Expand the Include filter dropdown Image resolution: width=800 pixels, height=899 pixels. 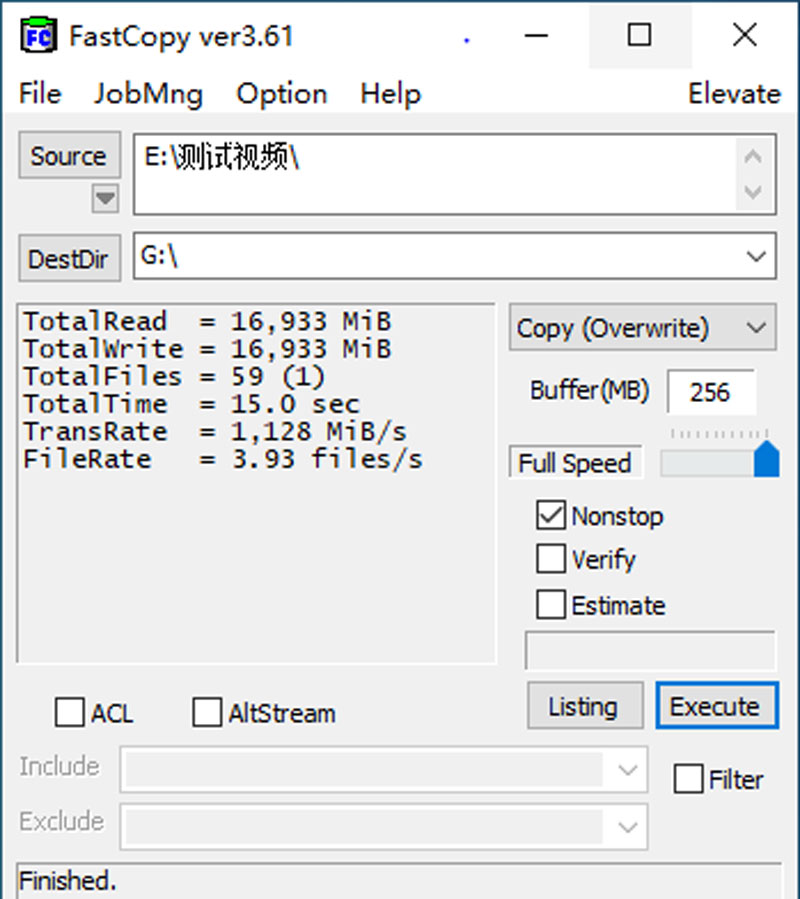[x=627, y=769]
